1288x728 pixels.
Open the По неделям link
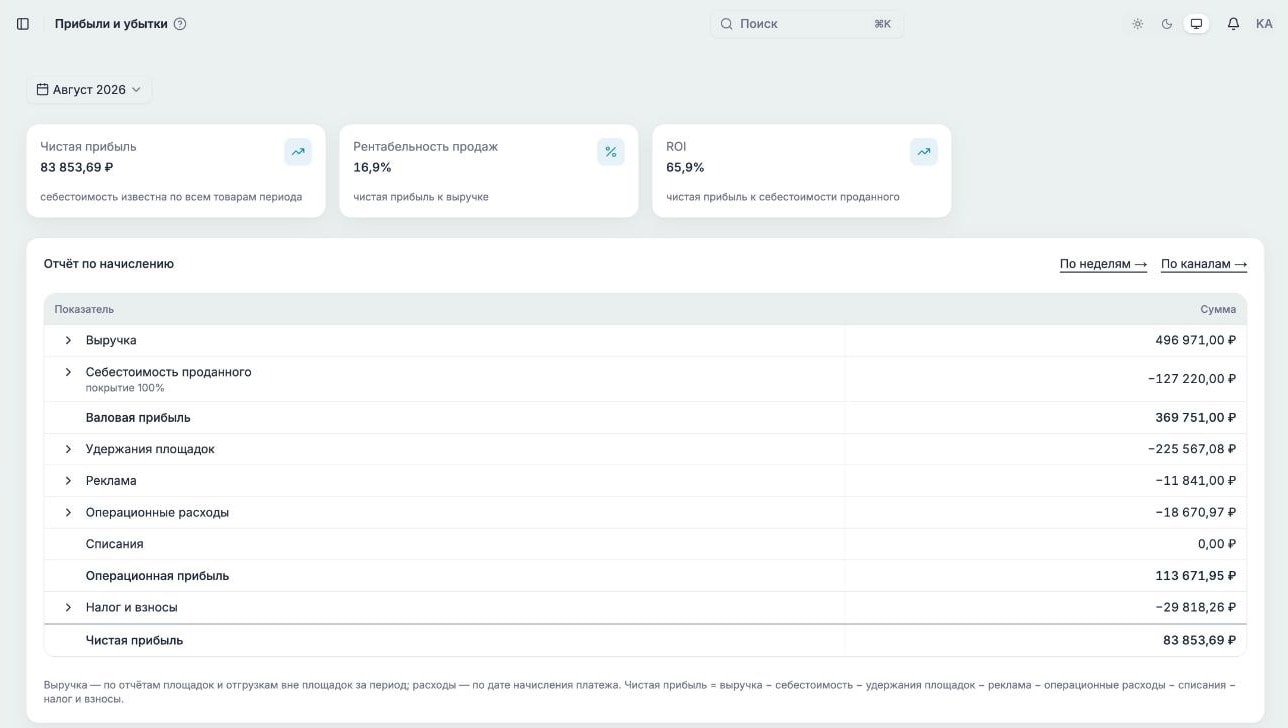pos(1103,264)
